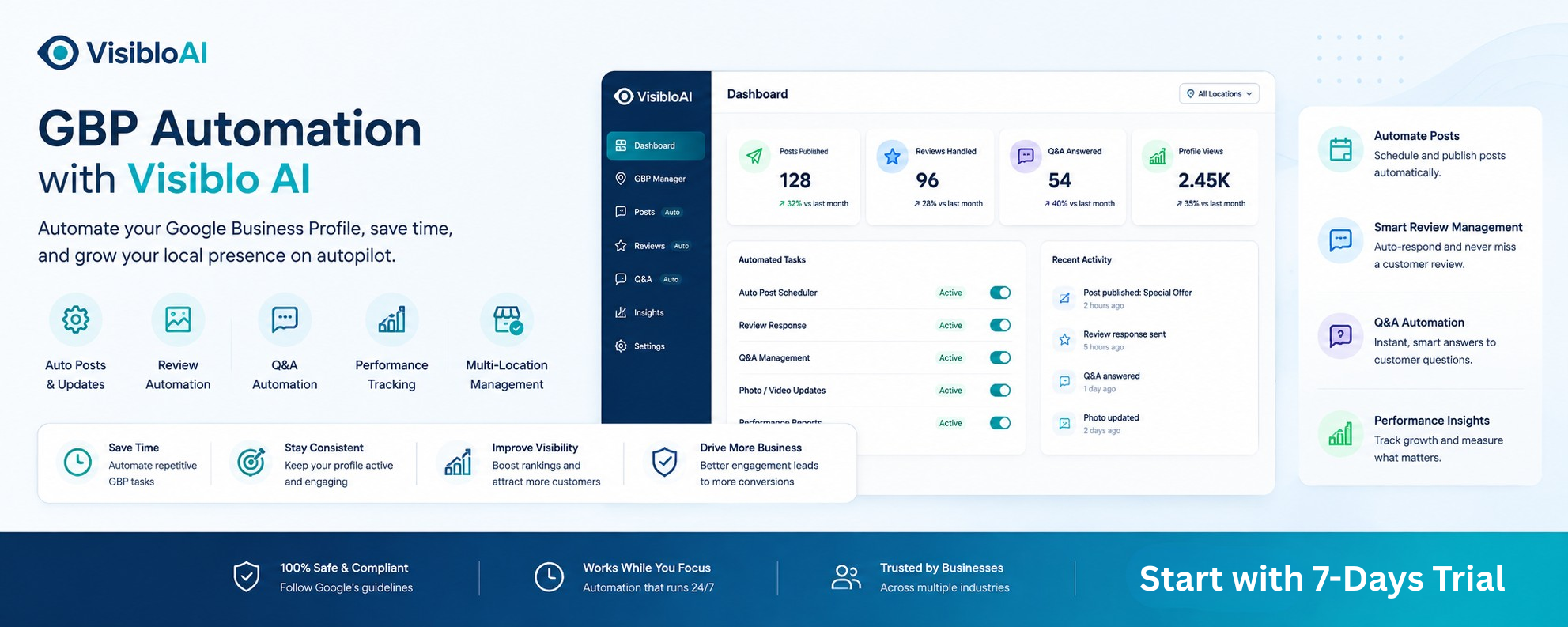This screenshot has width=1568, height=627.
Task: Go to Posts in the sidebar
Action: (x=656, y=212)
